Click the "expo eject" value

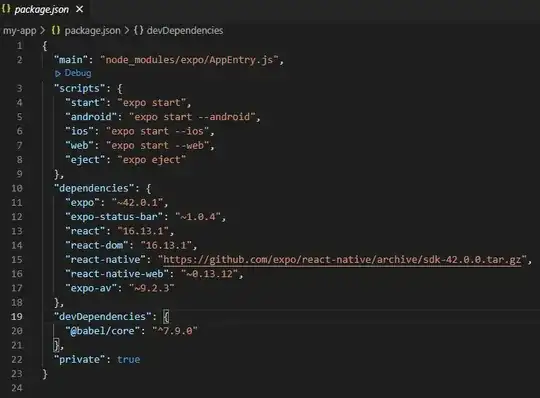(x=152, y=160)
